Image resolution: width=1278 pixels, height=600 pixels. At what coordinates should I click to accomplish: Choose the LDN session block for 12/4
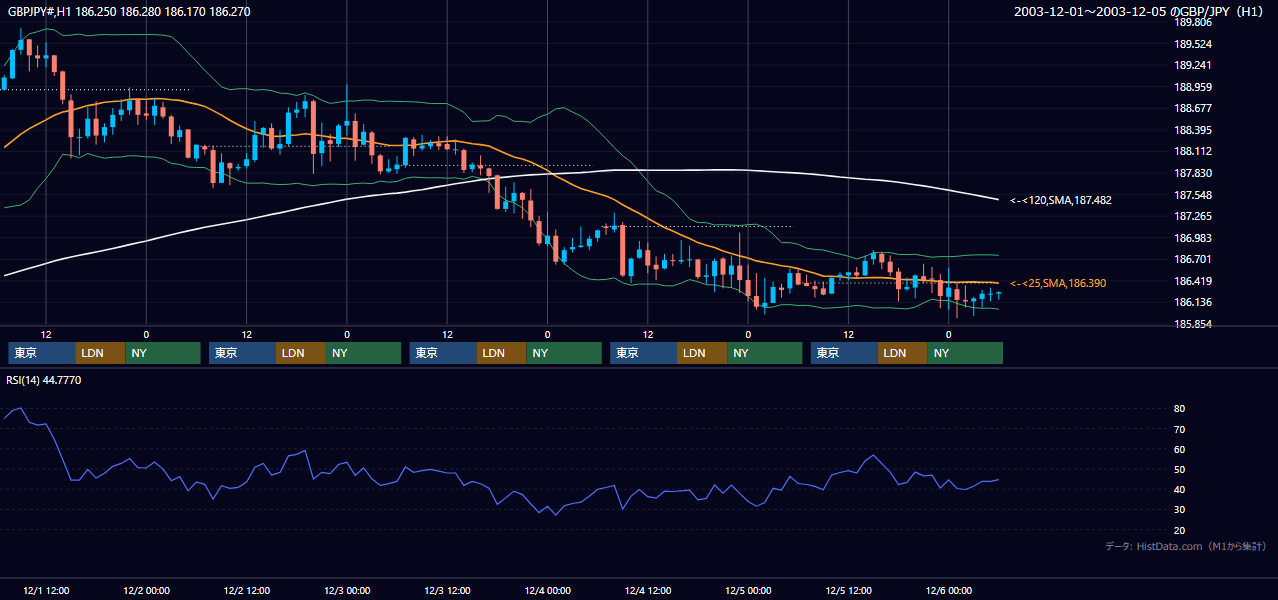point(703,353)
